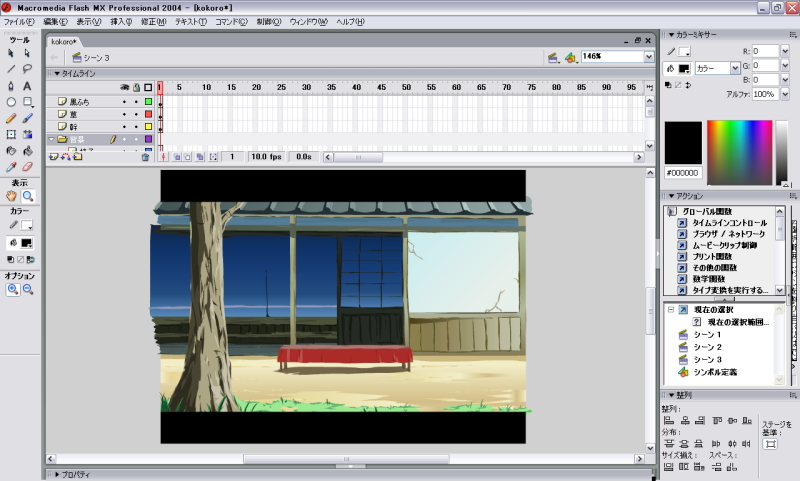The width and height of the screenshot is (800, 481).
Task: Open the Edit Symbols icon
Action: click(x=570, y=58)
